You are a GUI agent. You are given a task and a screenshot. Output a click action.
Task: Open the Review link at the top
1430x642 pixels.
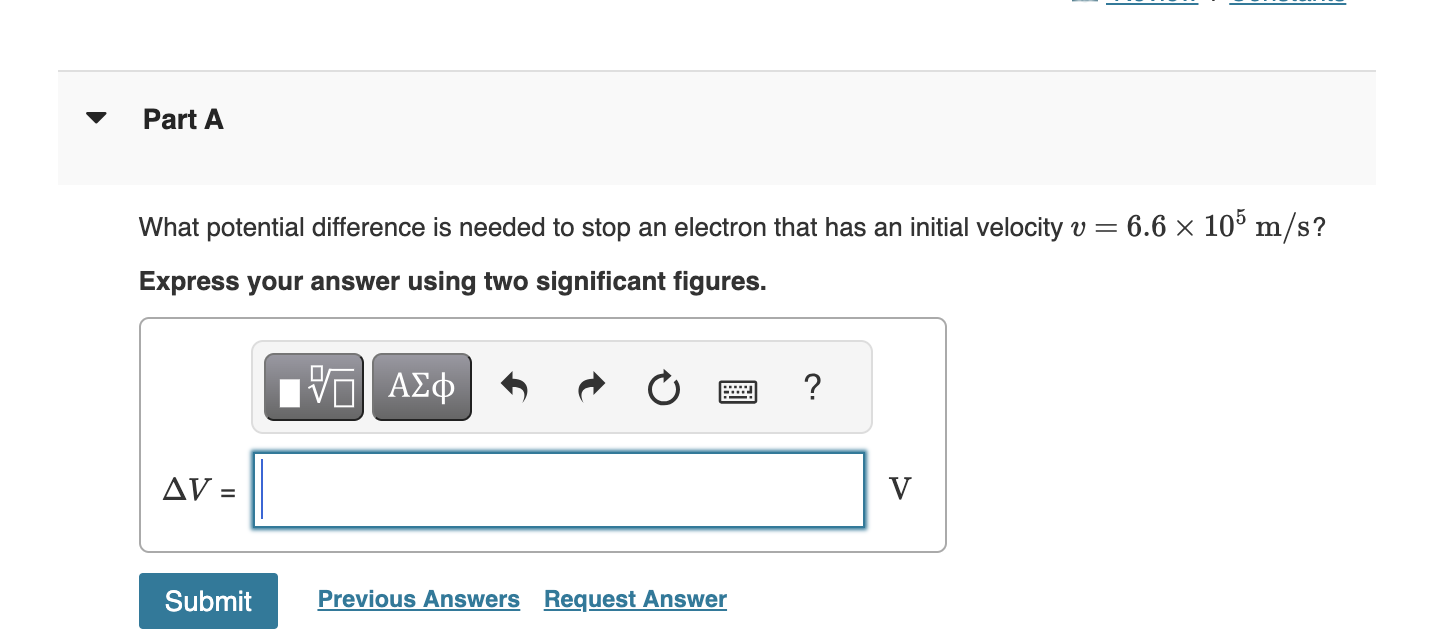tap(1152, 3)
